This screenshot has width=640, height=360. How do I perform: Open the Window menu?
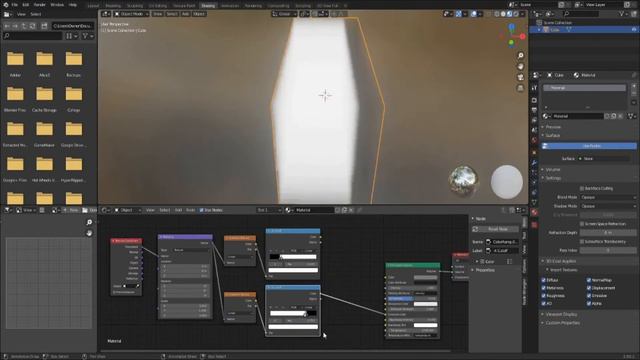57,5
